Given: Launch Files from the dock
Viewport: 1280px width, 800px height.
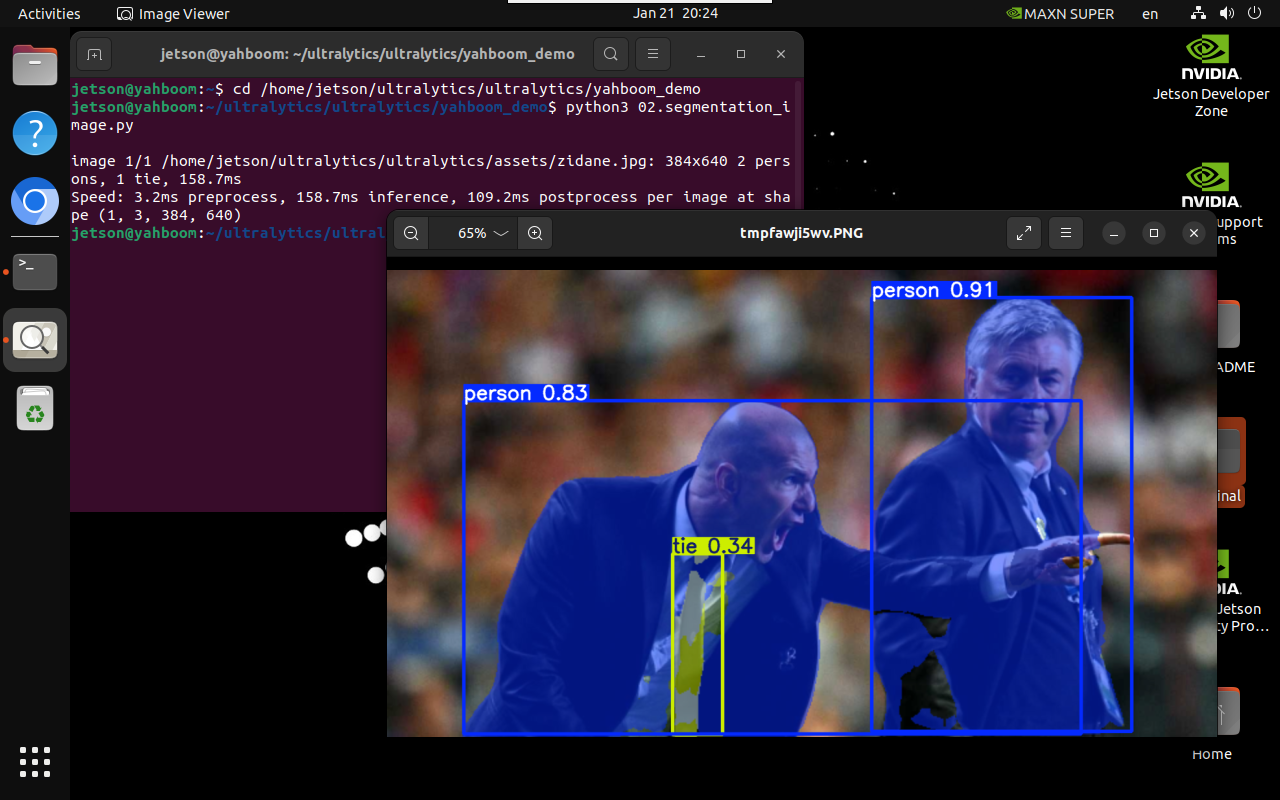Looking at the screenshot, I should pos(35,66).
